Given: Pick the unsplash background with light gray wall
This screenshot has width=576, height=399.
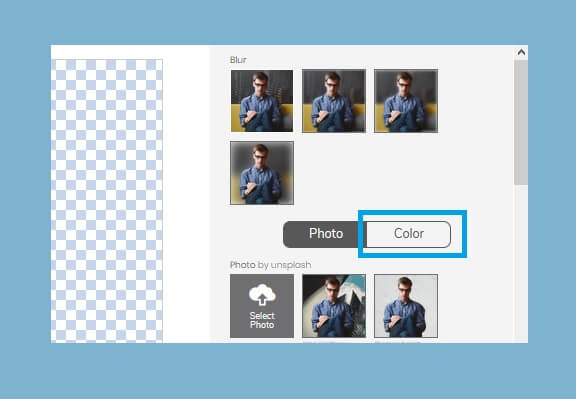Looking at the screenshot, I should [406, 306].
